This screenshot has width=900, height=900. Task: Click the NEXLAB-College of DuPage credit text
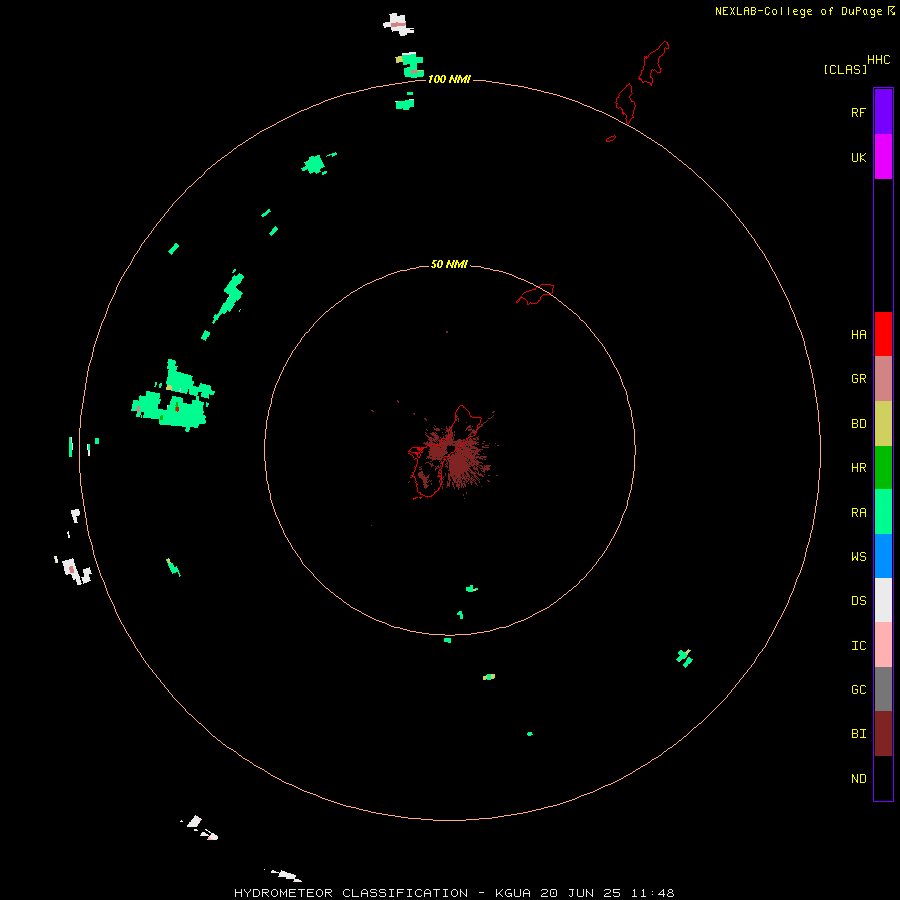(x=798, y=11)
